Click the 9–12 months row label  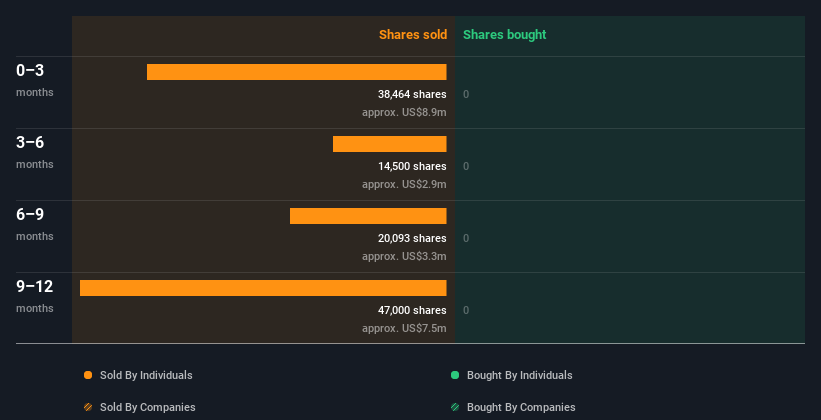(35, 296)
